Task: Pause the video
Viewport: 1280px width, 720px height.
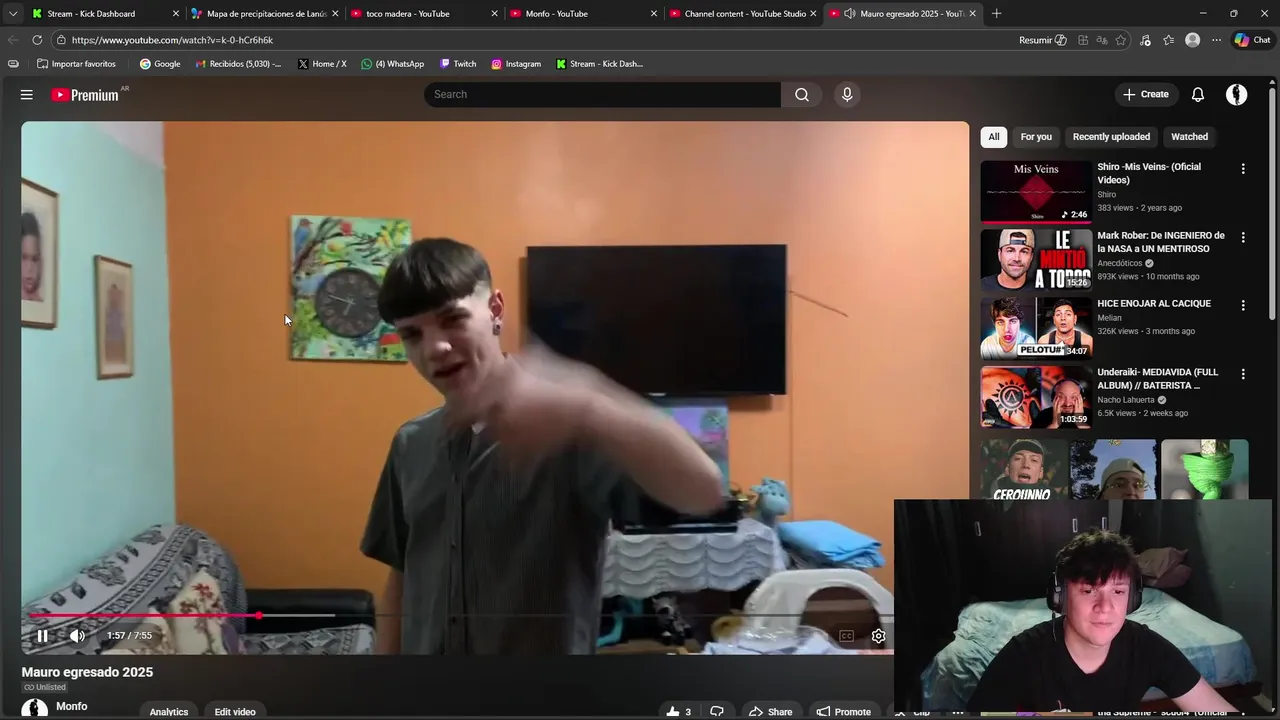Action: click(43, 636)
